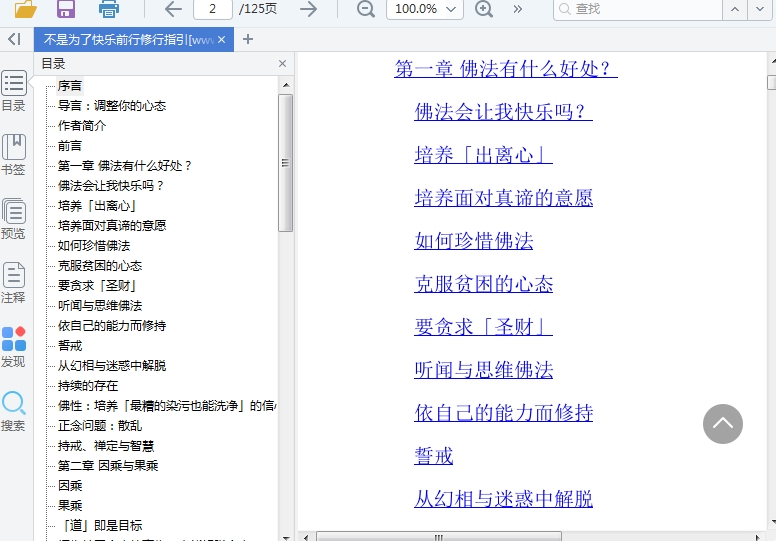Screen dimensions: 776x541
Task: Select 培养「出离心」 in the outline
Action: (97, 206)
